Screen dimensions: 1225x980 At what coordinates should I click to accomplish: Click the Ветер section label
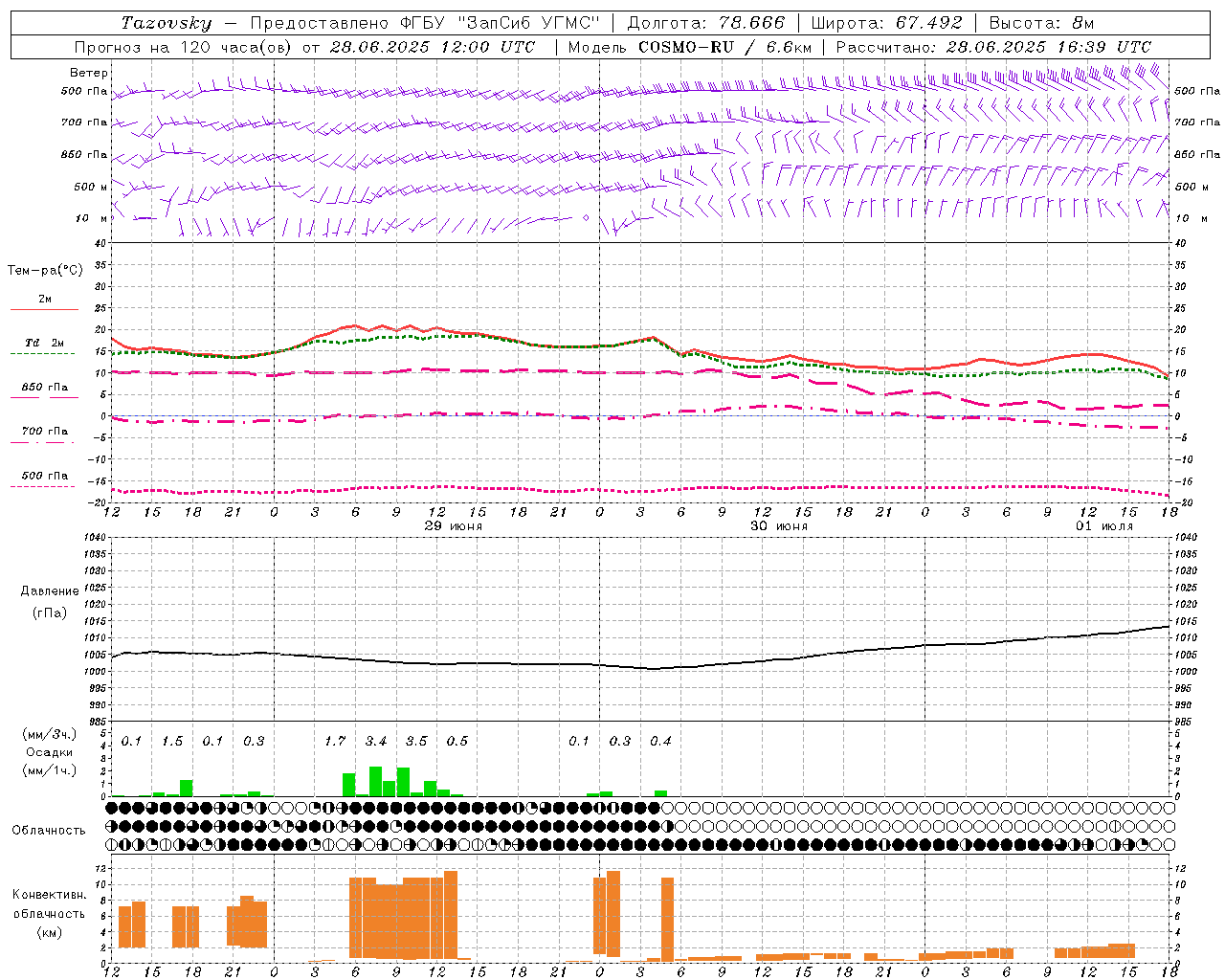tap(89, 73)
